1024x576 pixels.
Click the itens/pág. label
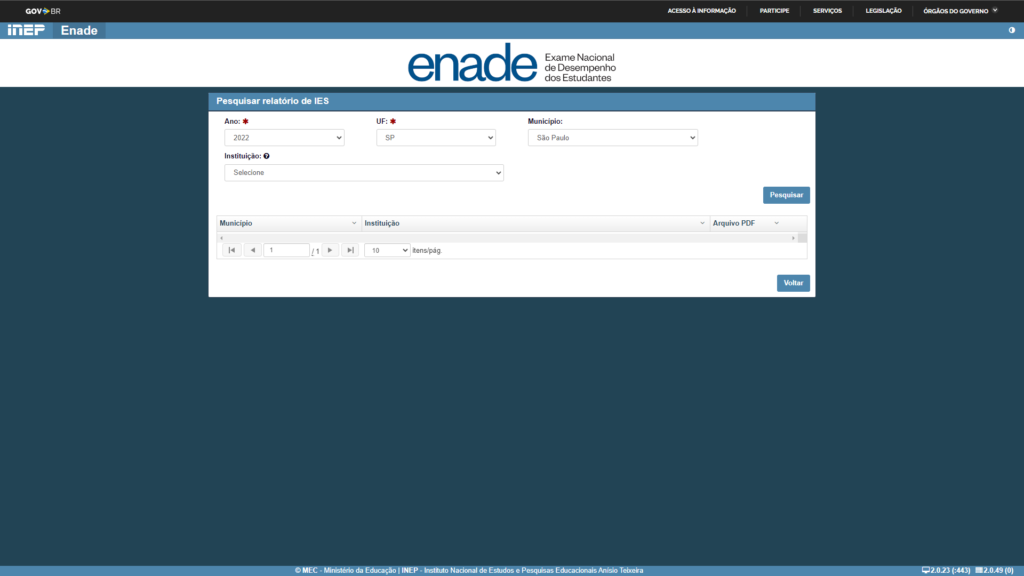point(427,251)
